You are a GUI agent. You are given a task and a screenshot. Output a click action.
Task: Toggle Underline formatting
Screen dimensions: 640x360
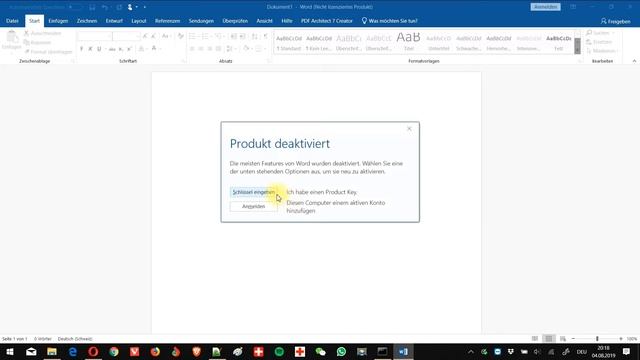99,49
